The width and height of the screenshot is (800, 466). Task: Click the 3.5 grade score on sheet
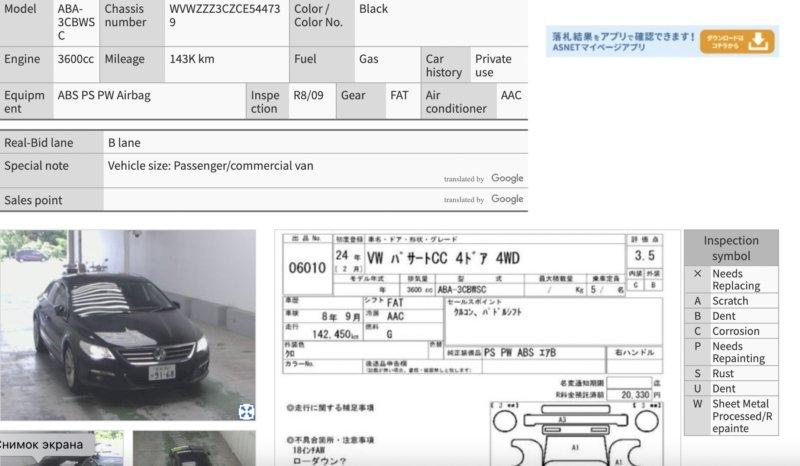tap(645, 256)
